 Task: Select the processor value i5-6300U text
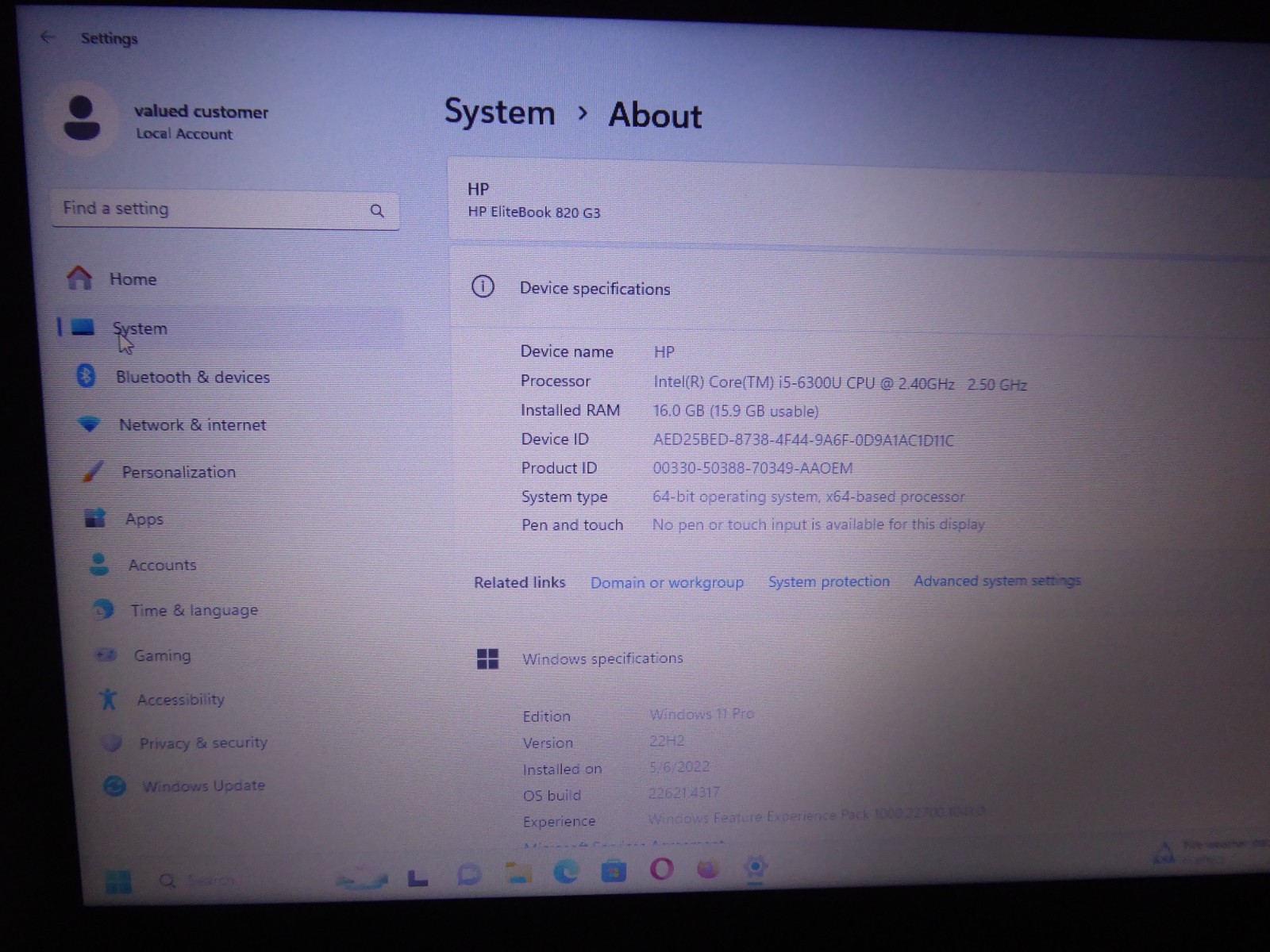(x=840, y=383)
